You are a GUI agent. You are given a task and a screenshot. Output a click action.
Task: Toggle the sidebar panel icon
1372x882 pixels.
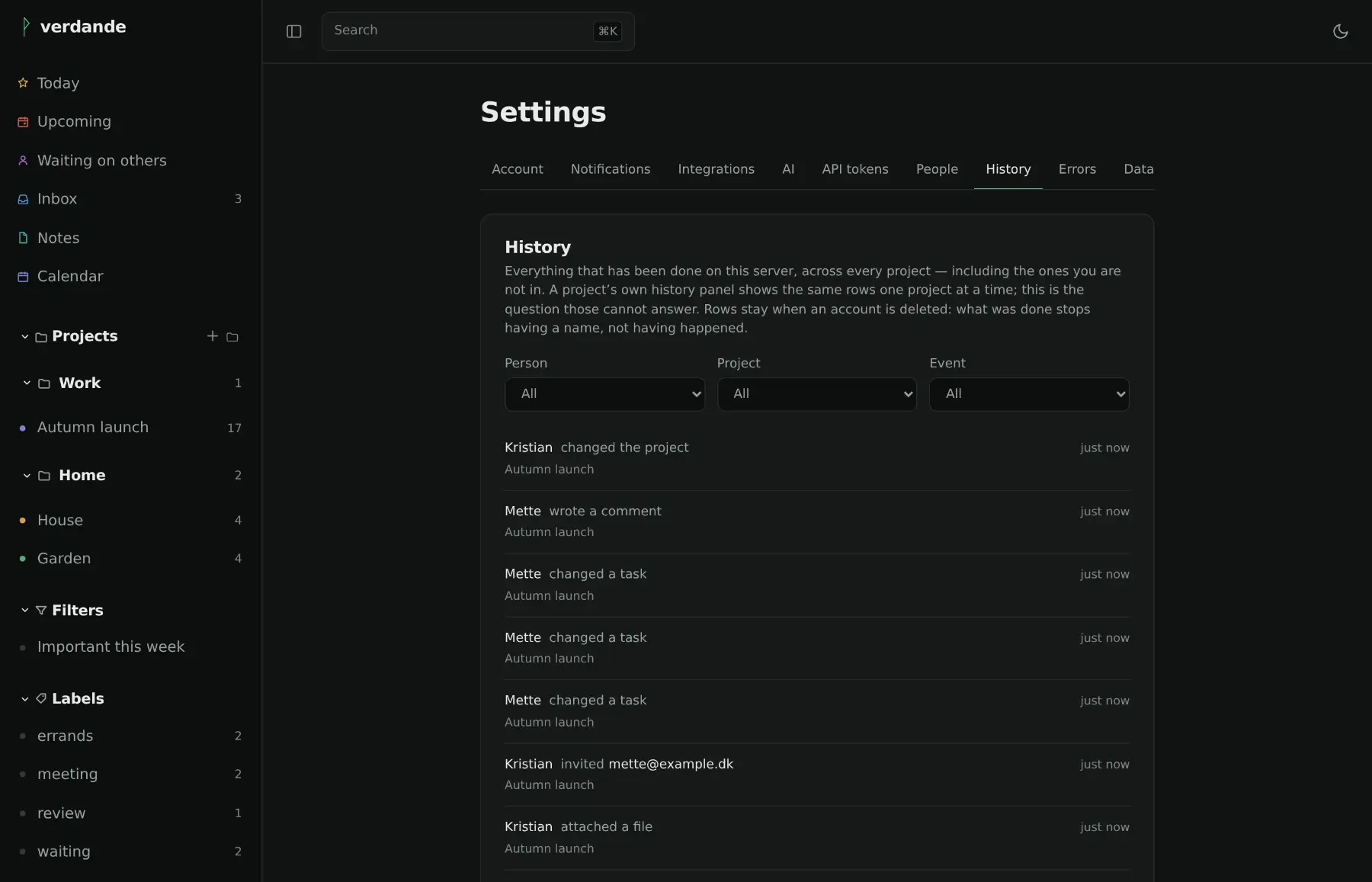pos(294,31)
